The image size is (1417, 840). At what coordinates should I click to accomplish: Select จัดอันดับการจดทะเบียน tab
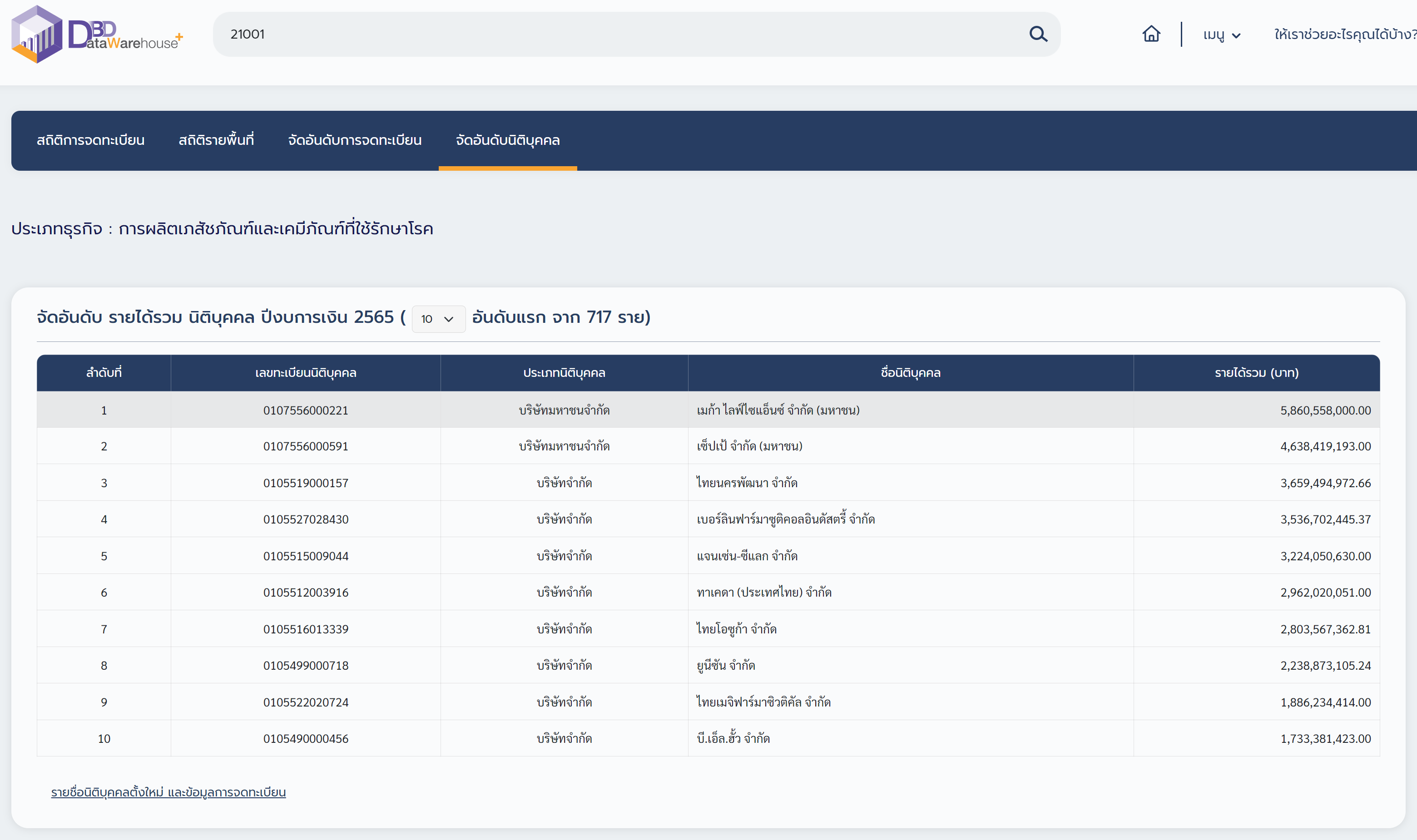[354, 140]
